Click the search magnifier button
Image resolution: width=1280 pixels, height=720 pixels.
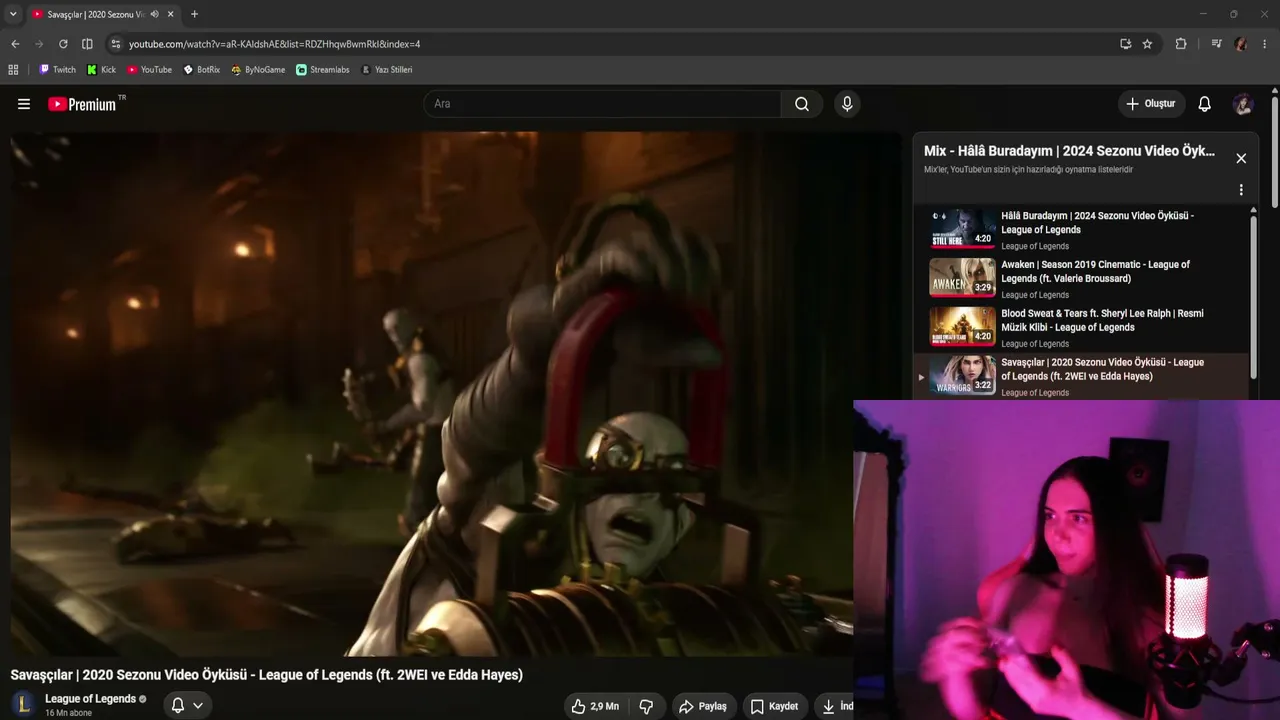point(802,104)
